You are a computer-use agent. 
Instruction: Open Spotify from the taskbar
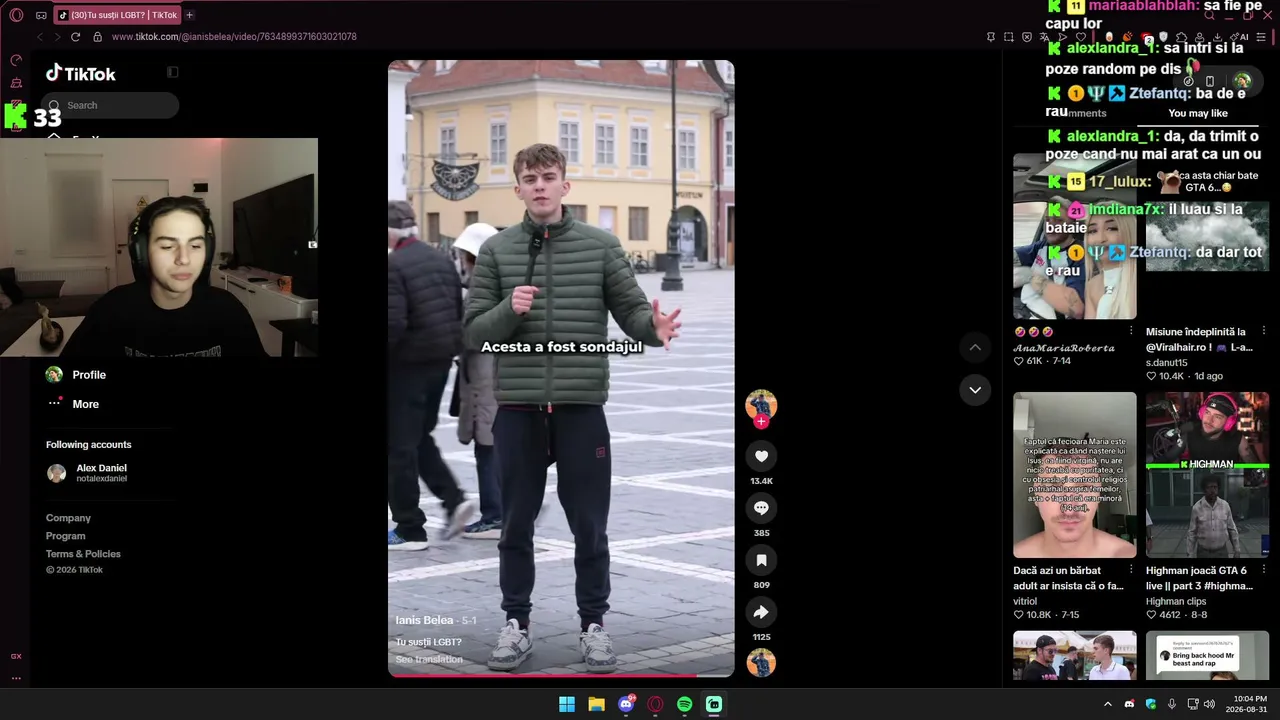[685, 704]
